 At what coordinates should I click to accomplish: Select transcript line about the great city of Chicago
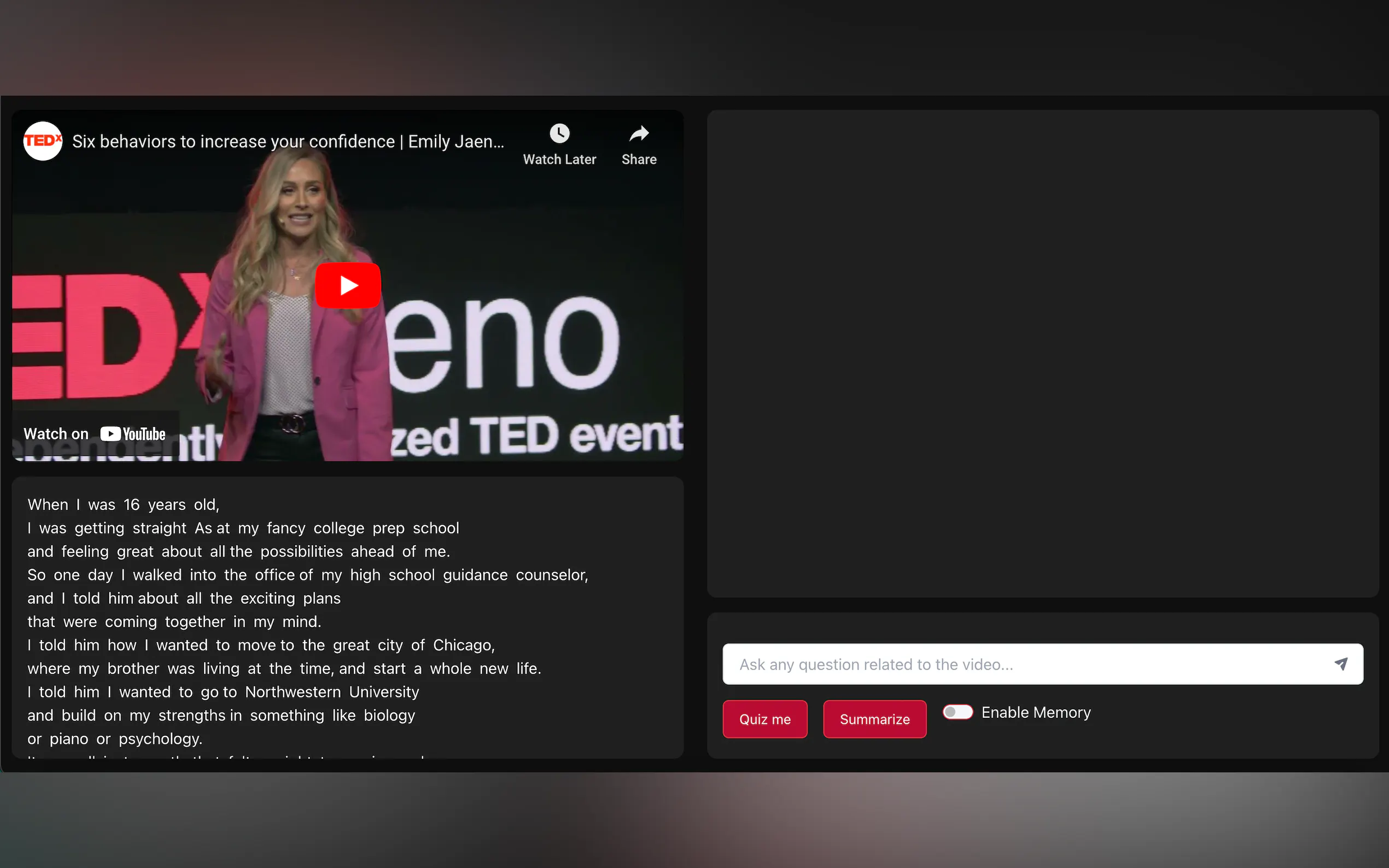pos(261,645)
